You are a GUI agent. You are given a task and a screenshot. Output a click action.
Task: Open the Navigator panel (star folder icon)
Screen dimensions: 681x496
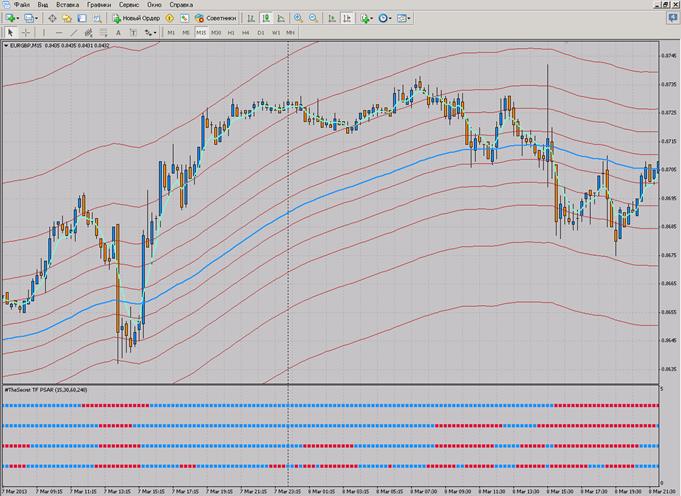[67, 18]
